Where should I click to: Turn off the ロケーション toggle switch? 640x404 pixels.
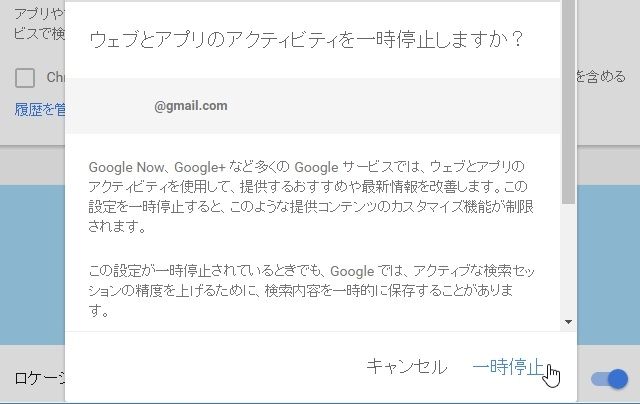click(609, 380)
